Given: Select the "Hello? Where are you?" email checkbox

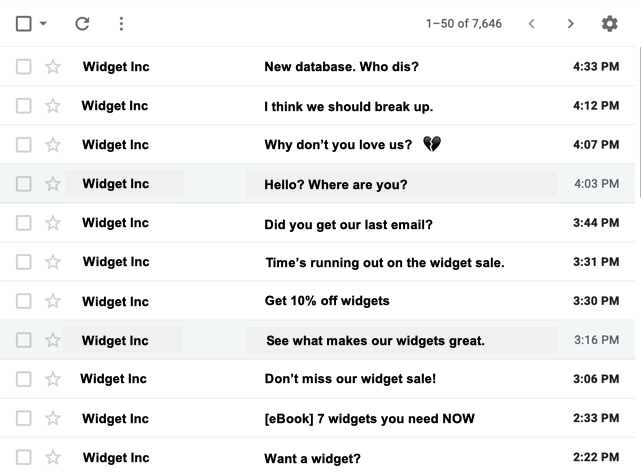Looking at the screenshot, I should point(24,184).
